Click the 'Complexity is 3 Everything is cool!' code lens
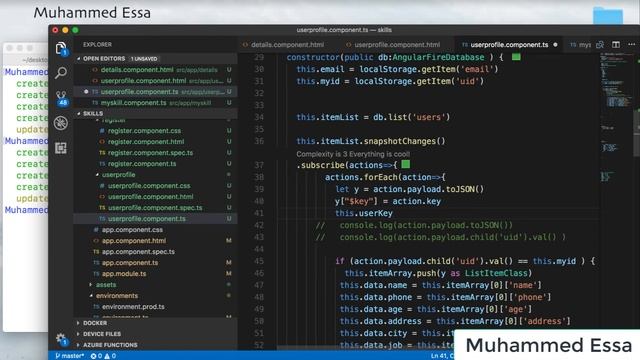This screenshot has height=360, width=640. [353, 154]
